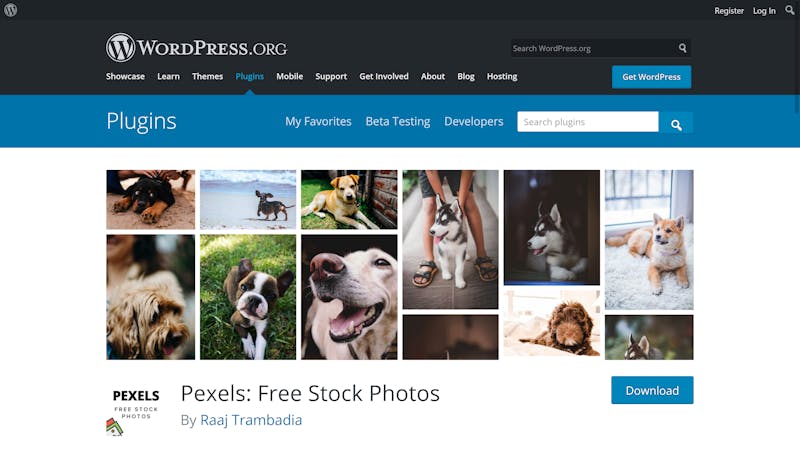Visit the Developers link
The image size is (800, 450).
coord(473,121)
